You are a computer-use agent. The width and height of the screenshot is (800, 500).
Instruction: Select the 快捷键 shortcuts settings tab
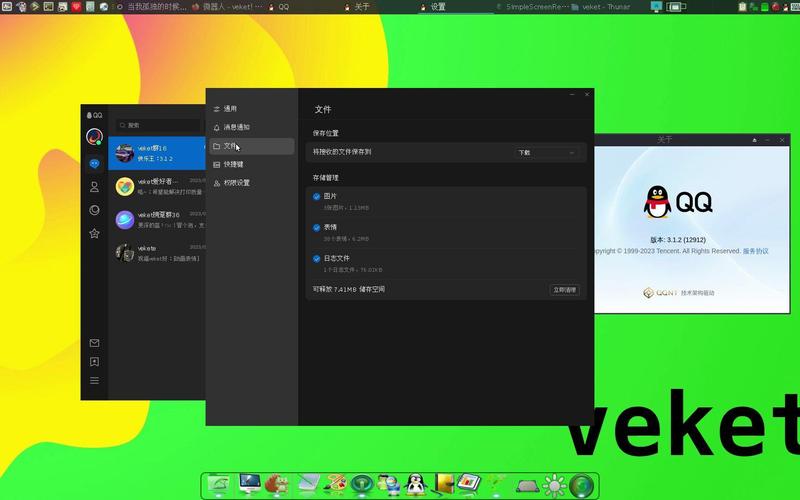pyautogui.click(x=252, y=164)
